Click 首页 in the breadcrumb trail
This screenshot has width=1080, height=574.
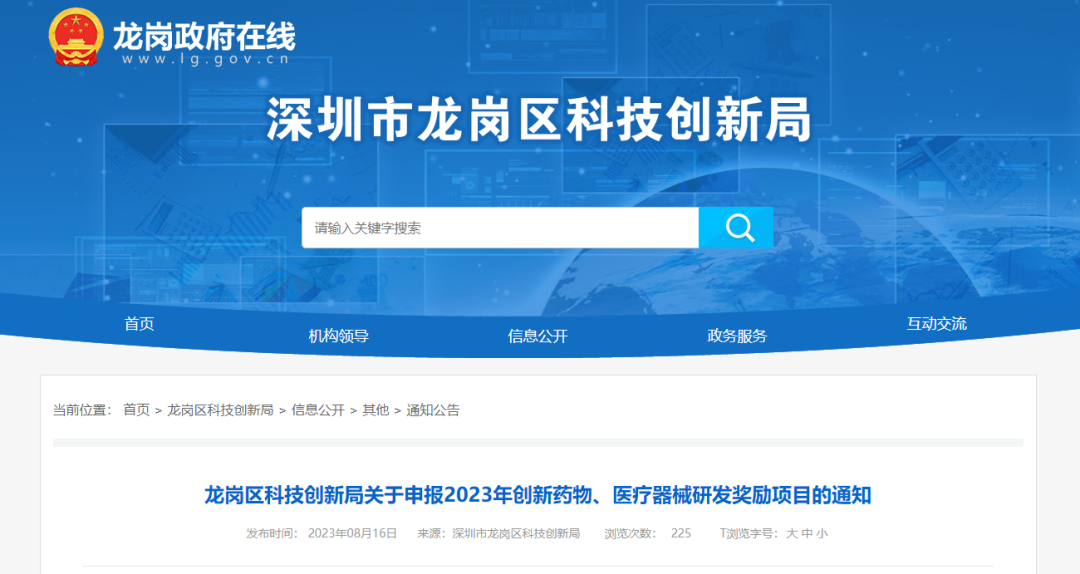pos(136,410)
